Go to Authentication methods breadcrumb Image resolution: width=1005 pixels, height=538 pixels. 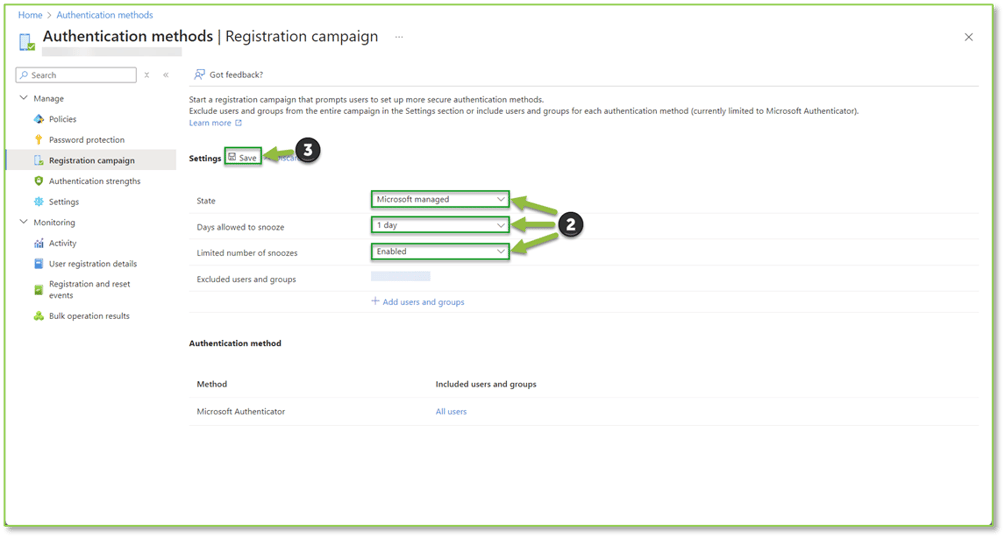click(x=105, y=15)
